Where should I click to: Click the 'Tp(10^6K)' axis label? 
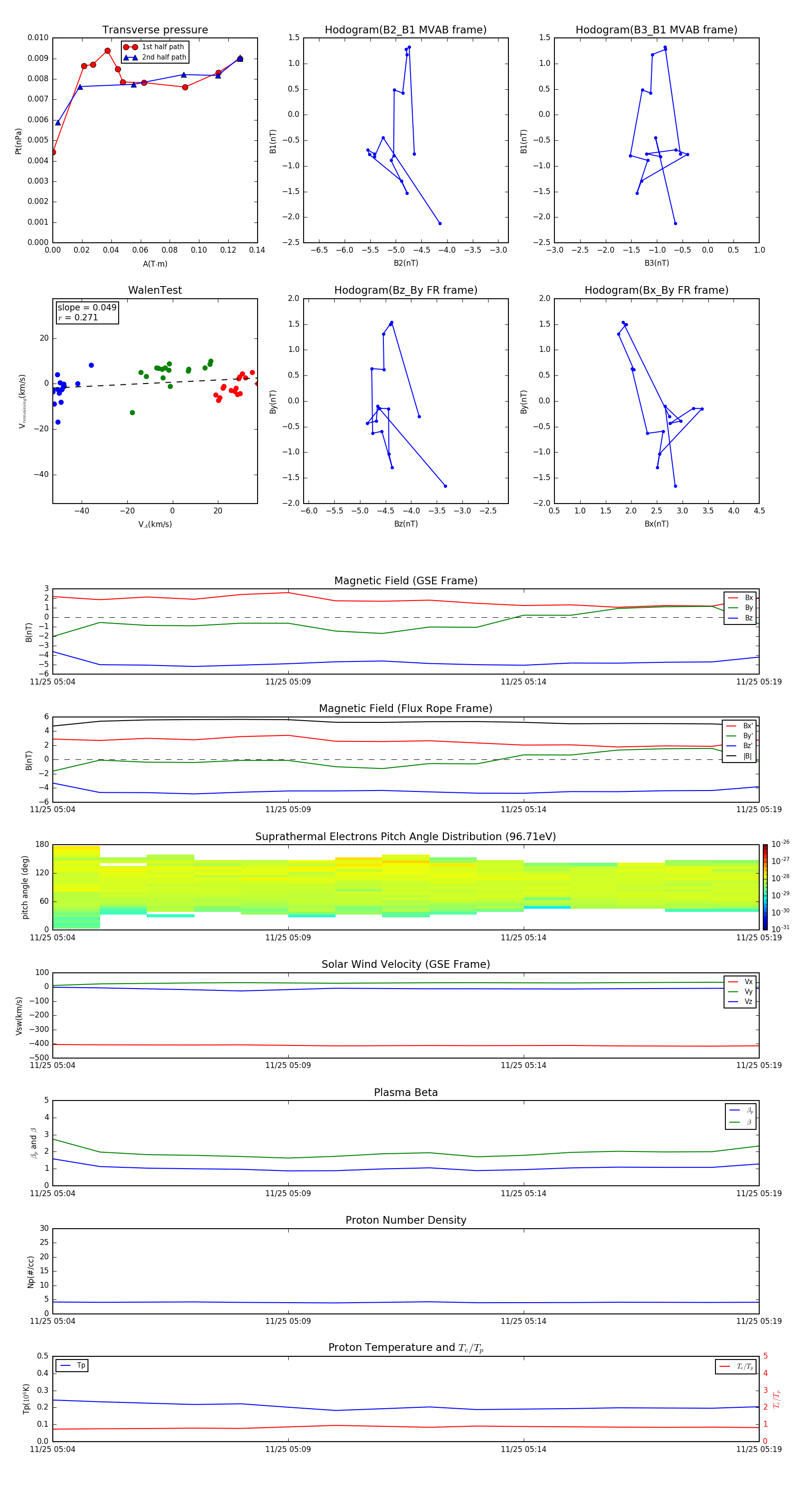pyautogui.click(x=27, y=1399)
